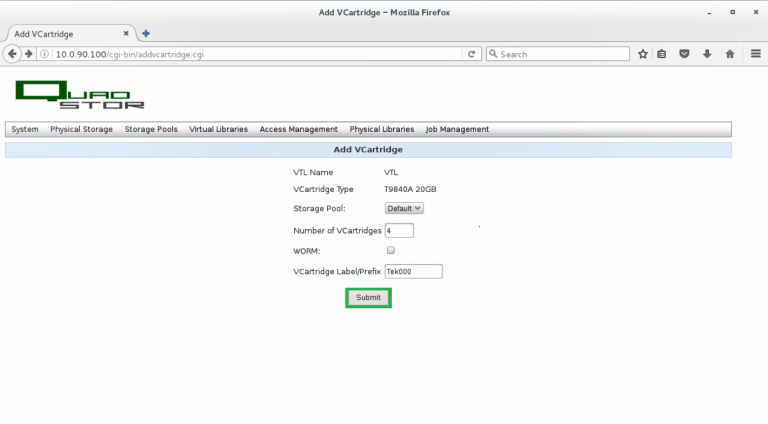The height and width of the screenshot is (424, 768).
Task: Close the Firefox window
Action: point(756,12)
